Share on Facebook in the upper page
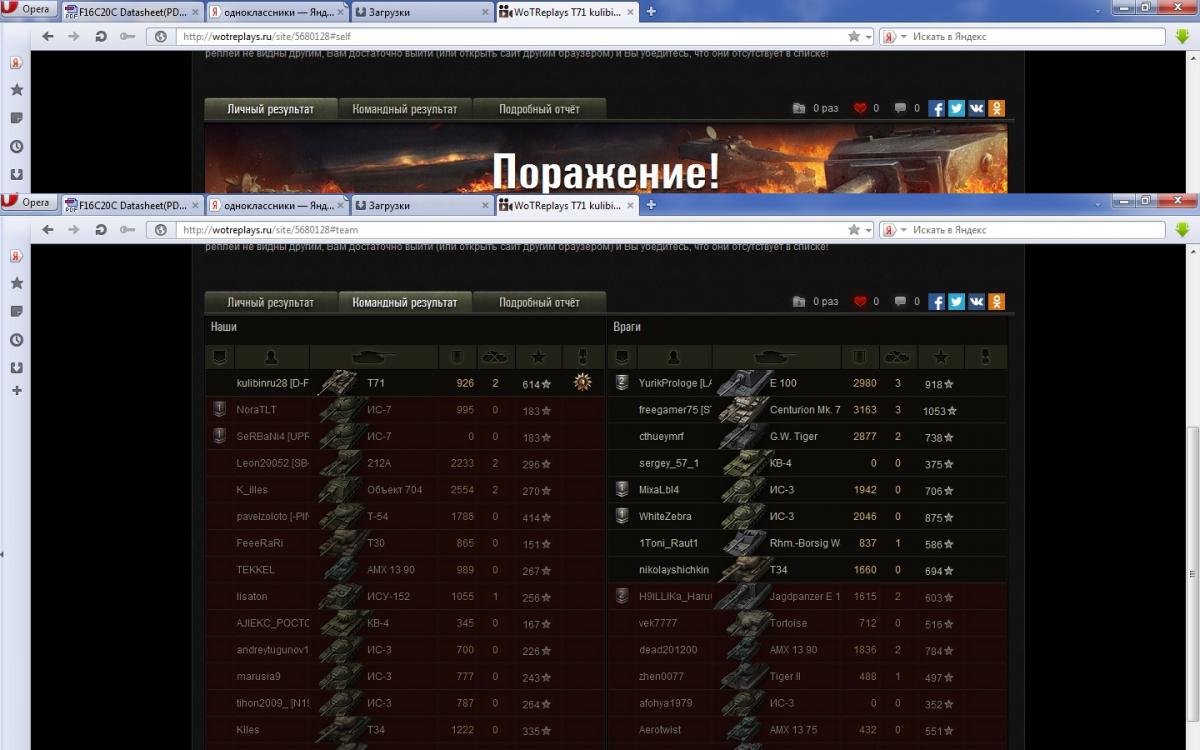This screenshot has width=1200, height=750. pos(936,108)
